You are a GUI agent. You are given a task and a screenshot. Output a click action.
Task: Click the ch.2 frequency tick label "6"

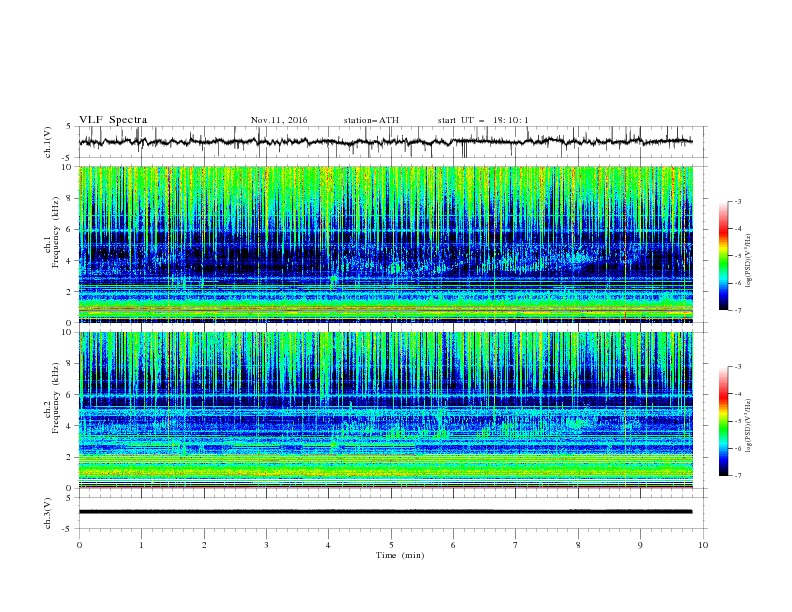point(70,395)
